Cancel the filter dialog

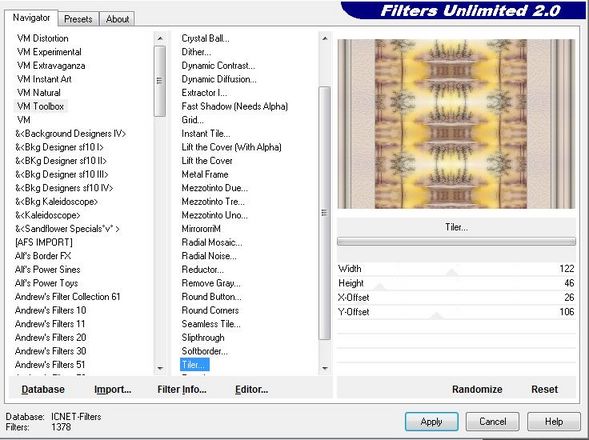[x=492, y=422]
